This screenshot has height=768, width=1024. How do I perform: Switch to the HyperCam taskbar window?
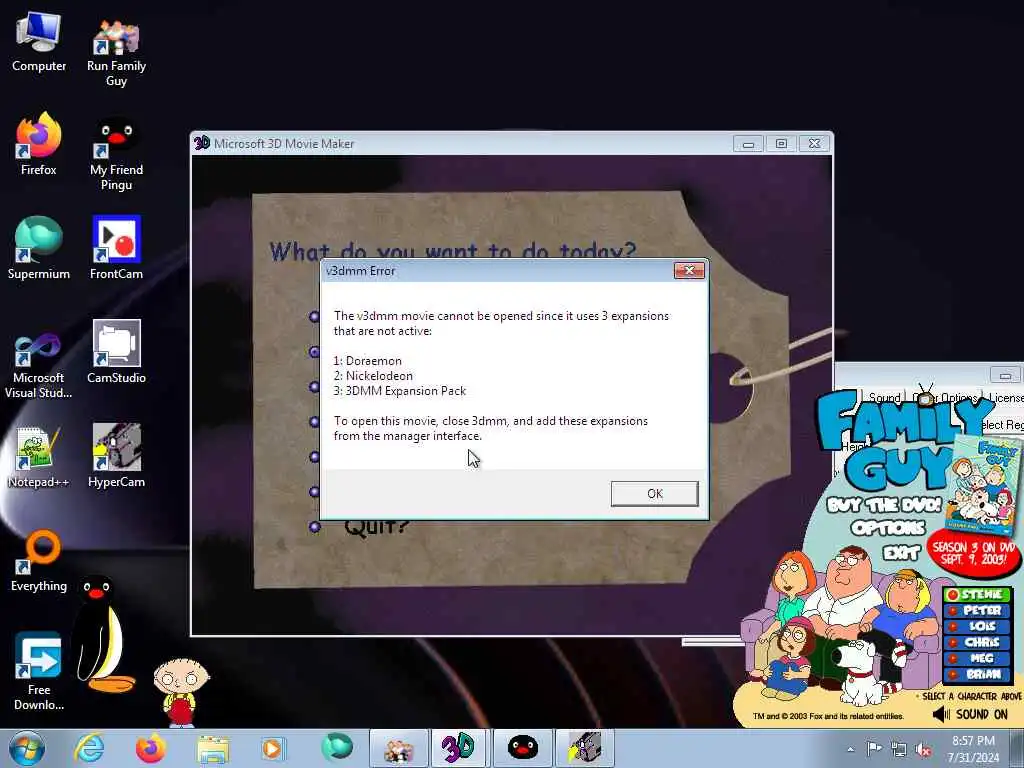coord(584,748)
